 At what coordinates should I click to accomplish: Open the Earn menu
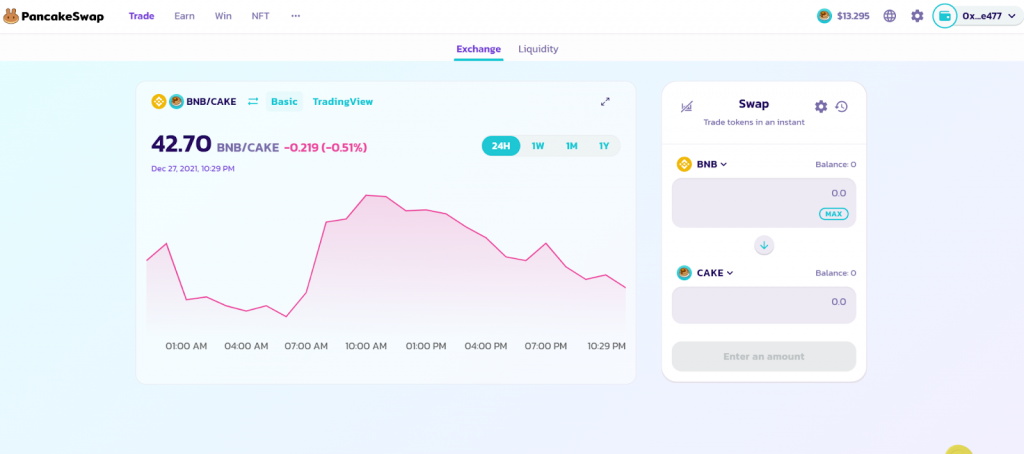(x=184, y=16)
